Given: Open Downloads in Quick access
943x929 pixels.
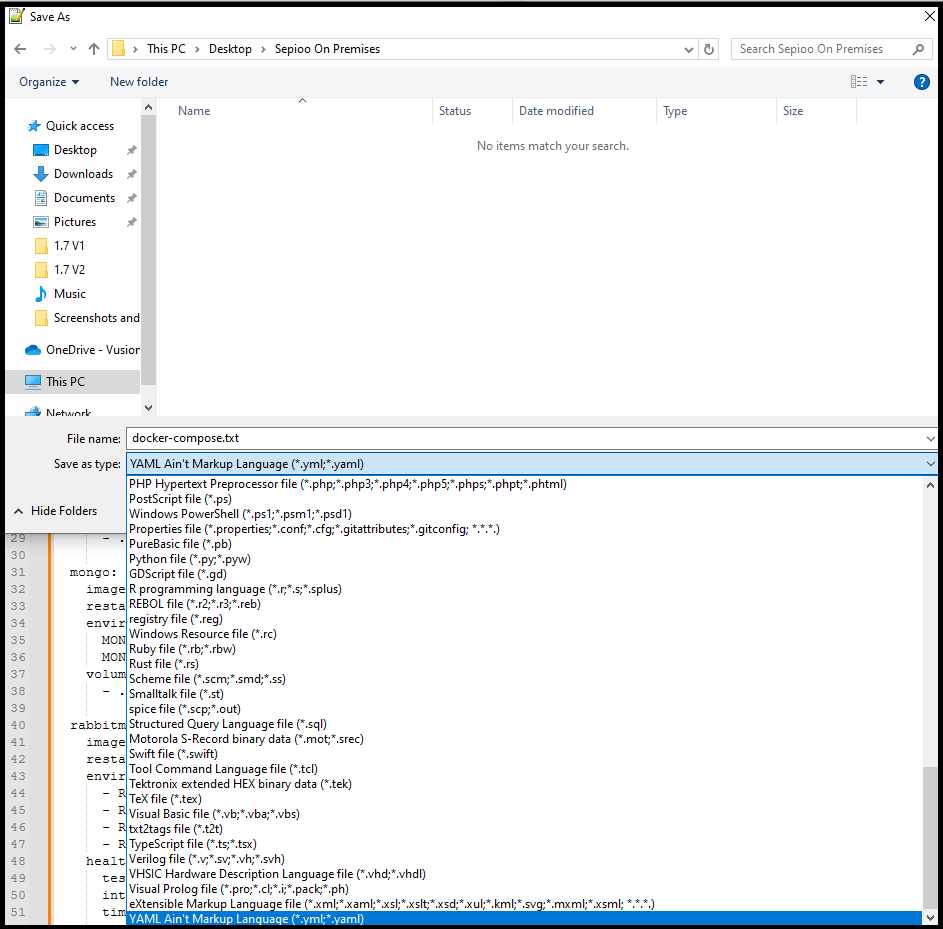Looking at the screenshot, I should [83, 174].
